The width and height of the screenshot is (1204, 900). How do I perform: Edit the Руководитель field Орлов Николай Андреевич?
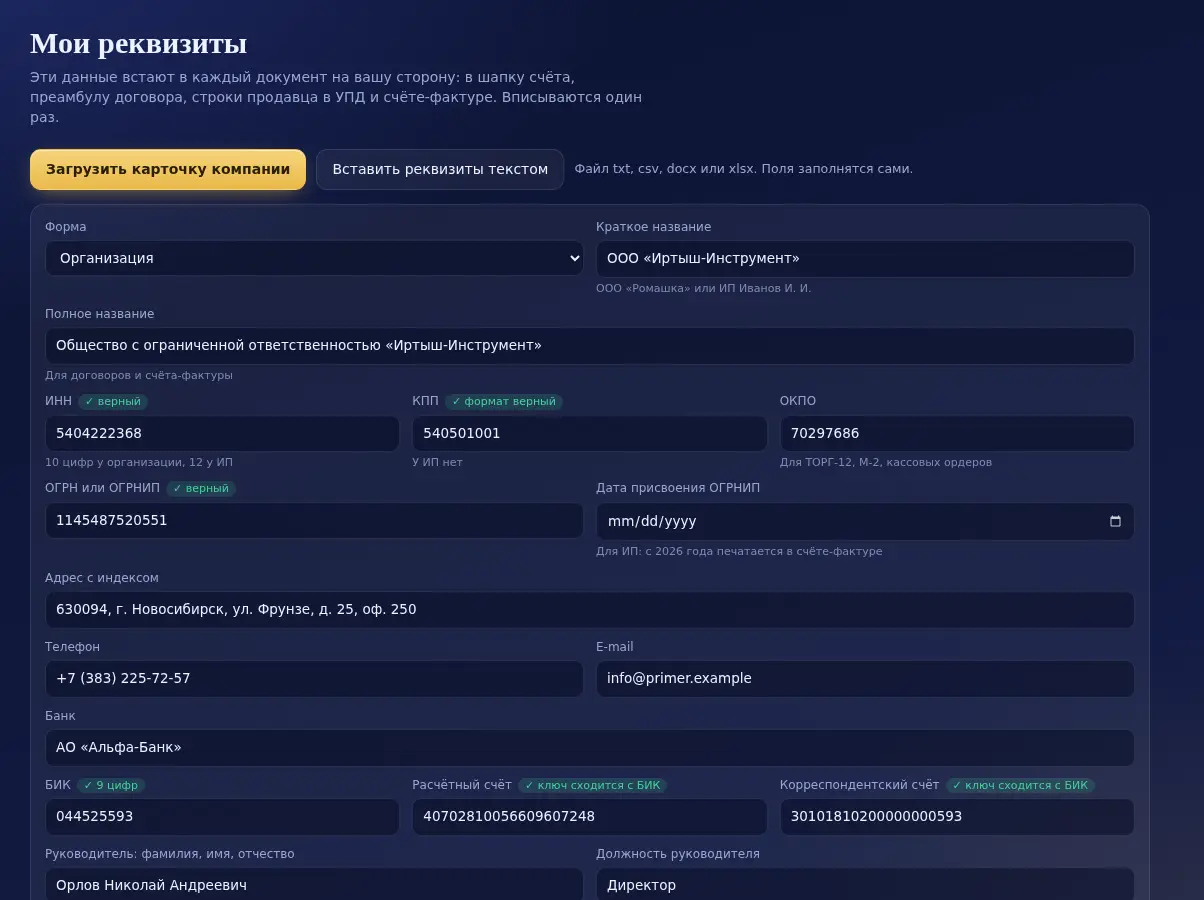coord(314,885)
